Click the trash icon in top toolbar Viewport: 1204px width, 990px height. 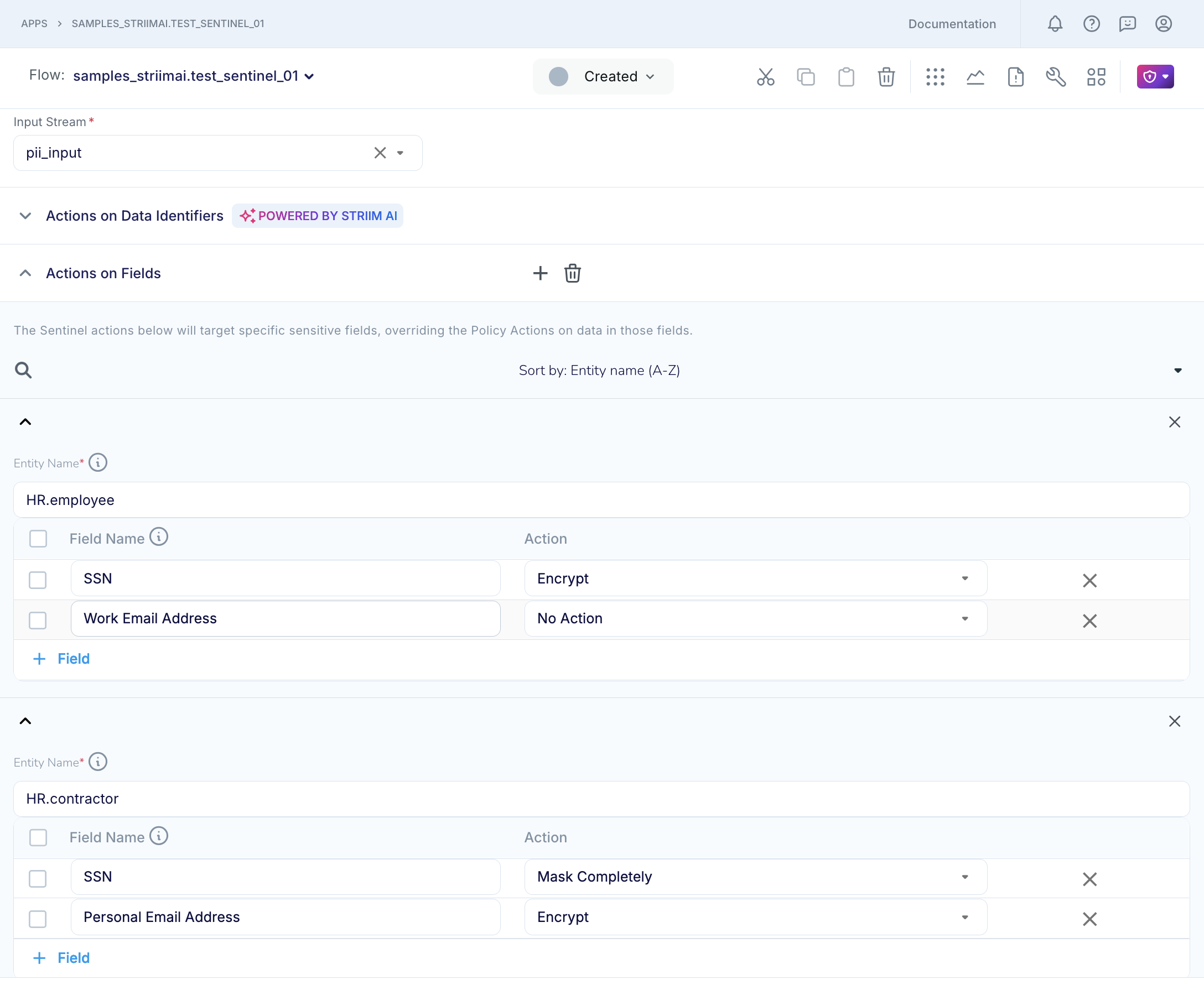pos(886,76)
